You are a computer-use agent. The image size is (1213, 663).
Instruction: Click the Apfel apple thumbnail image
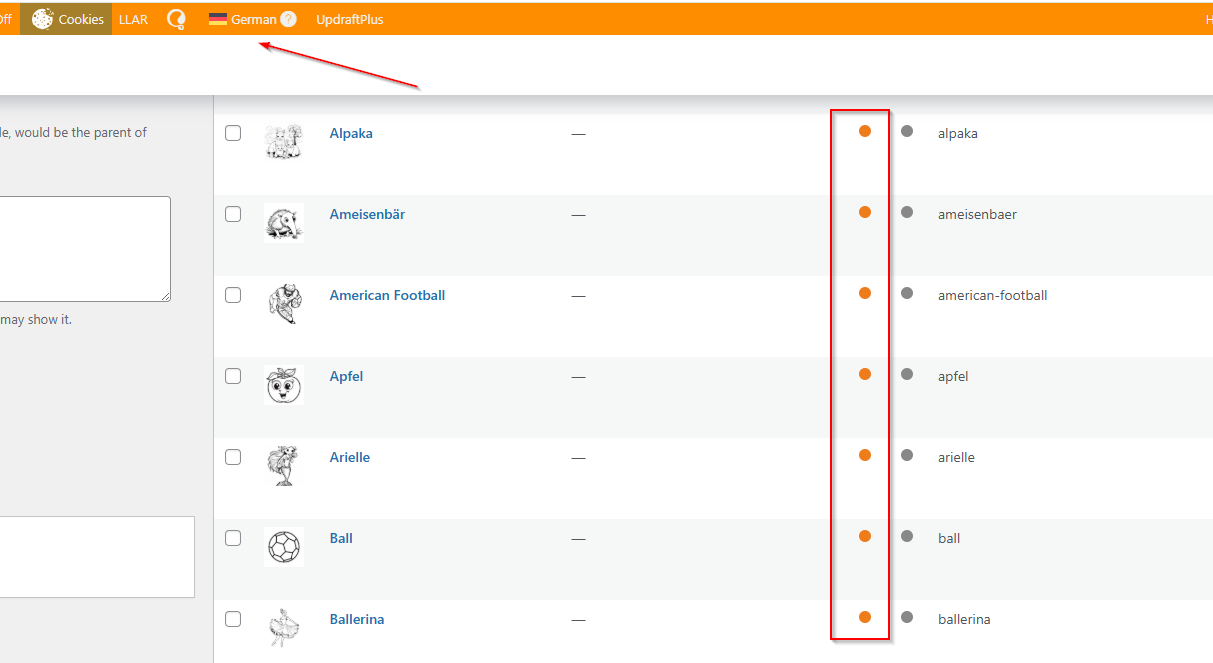coord(283,385)
